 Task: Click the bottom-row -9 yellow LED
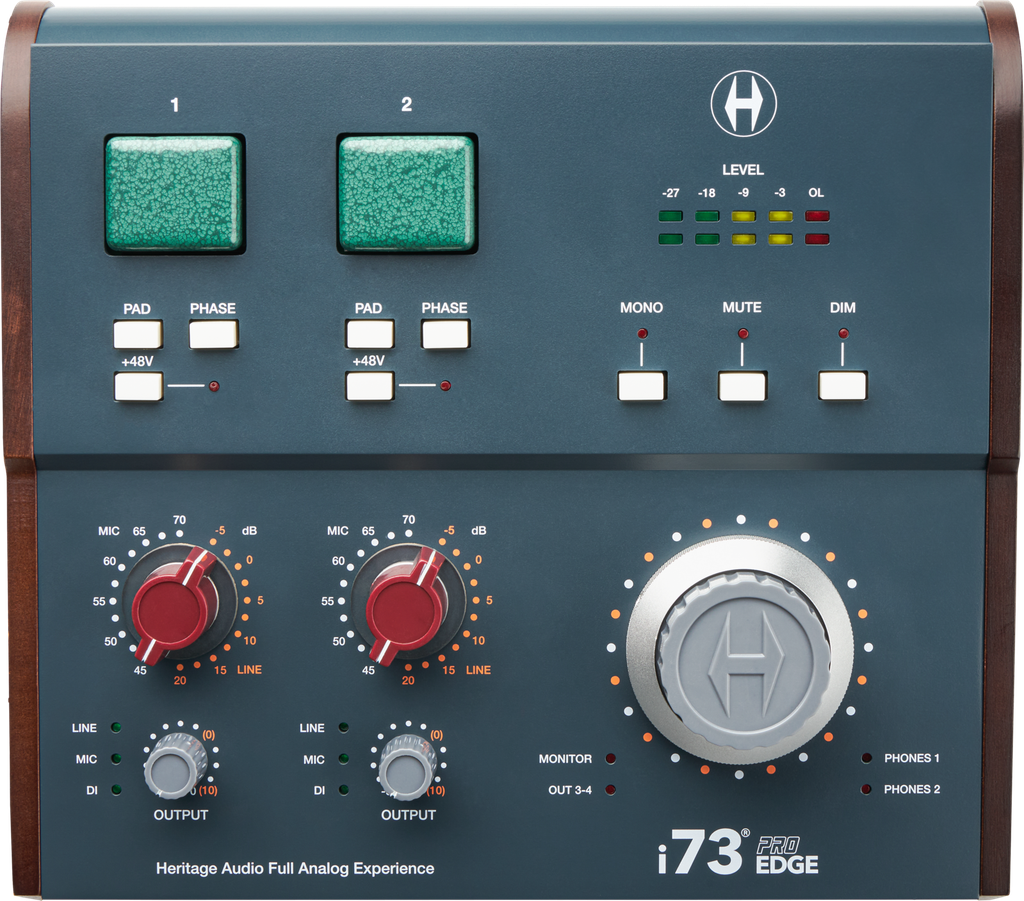(744, 239)
